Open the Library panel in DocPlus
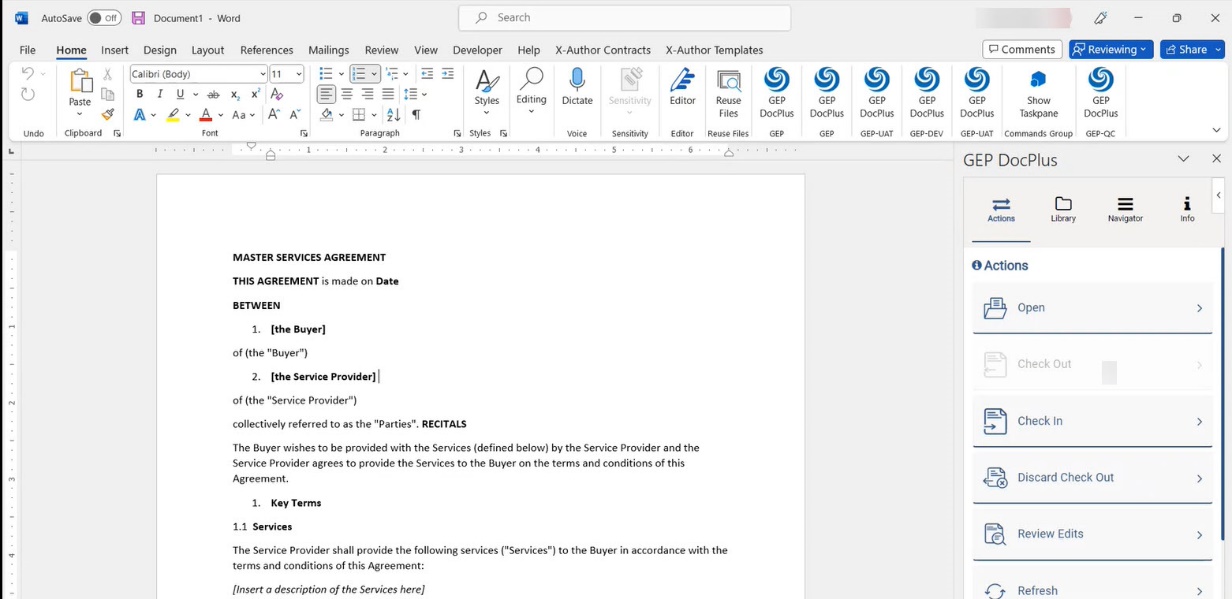Screen dimensions: 1232x599 coord(1063,209)
